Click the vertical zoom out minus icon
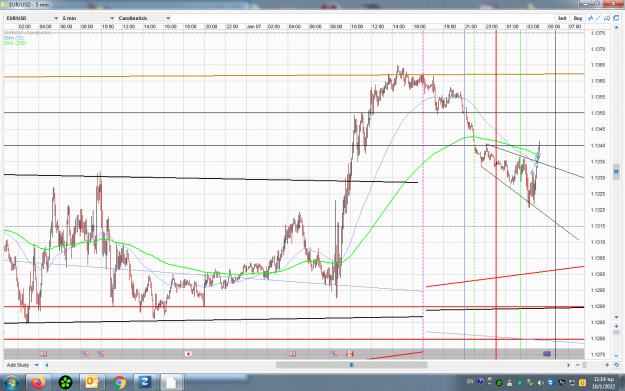This screenshot has height=391, width=625. [x=616, y=355]
